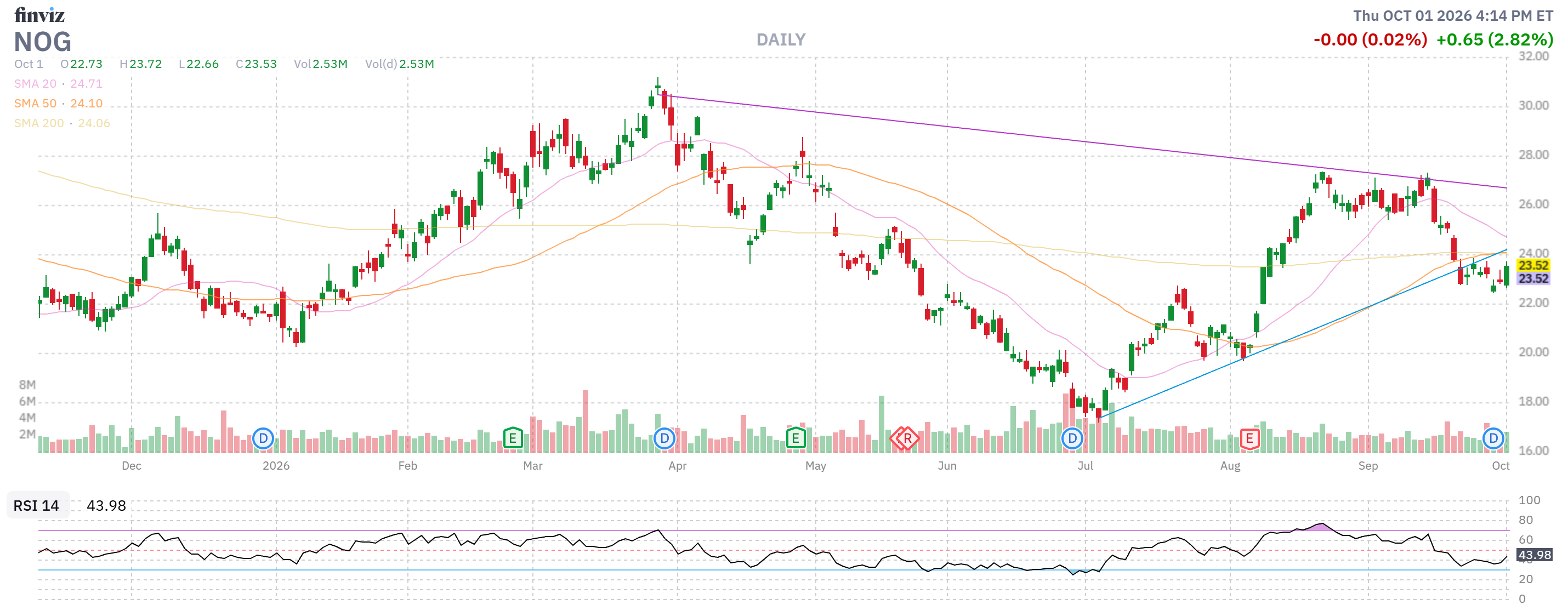Viewport: 1568px width, 616px height.
Task: Click the Oct 1 date label
Action: [29, 64]
